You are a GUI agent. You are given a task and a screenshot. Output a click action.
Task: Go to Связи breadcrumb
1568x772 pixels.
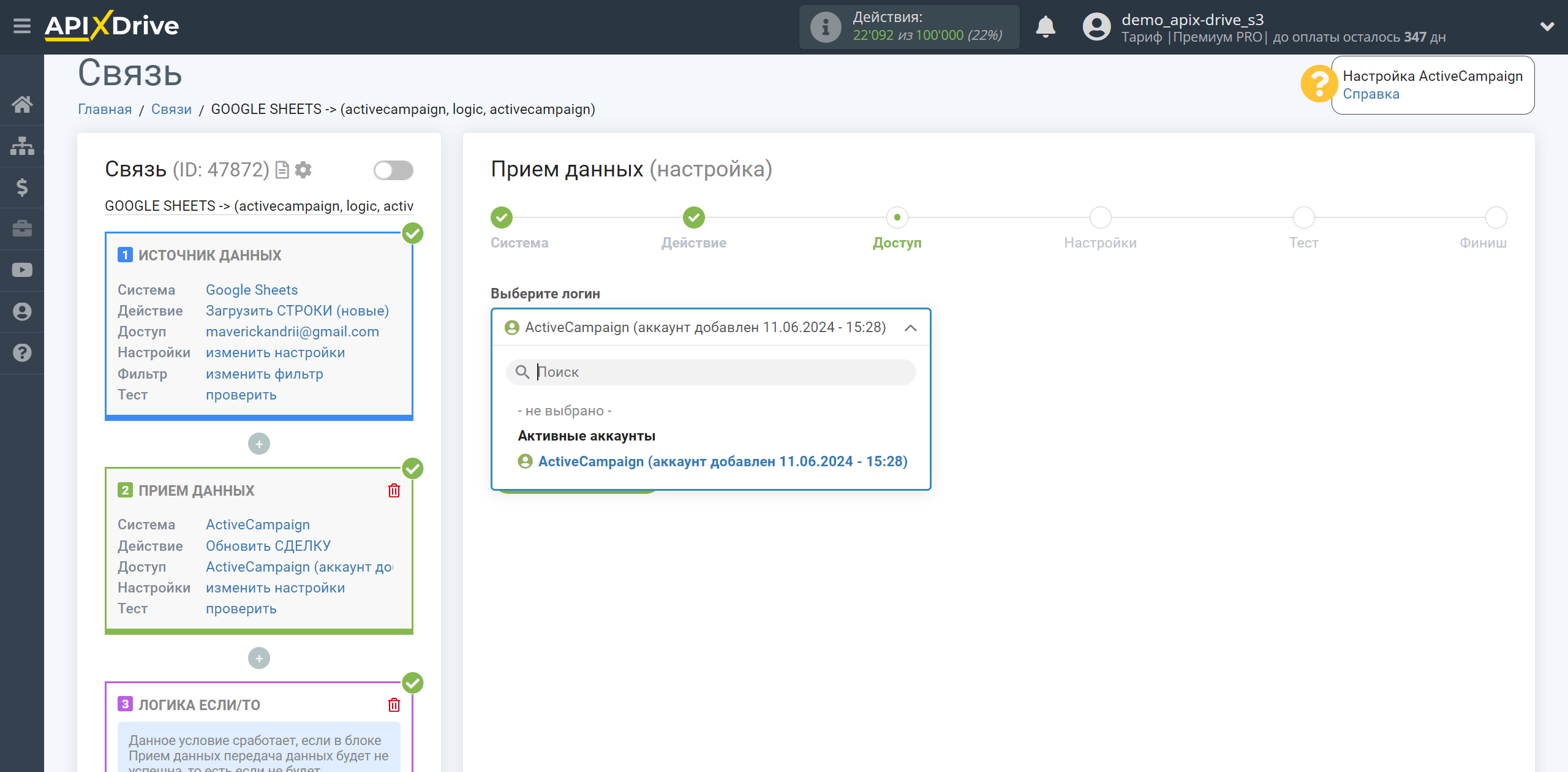coord(171,109)
